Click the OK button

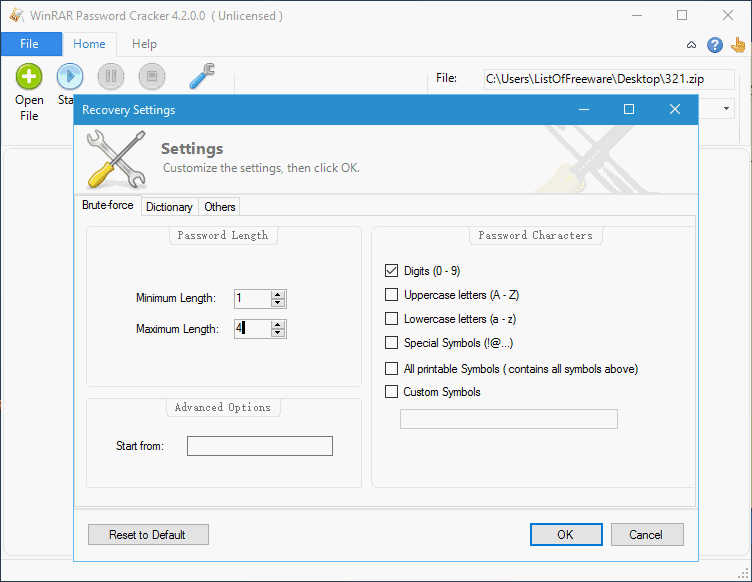566,535
